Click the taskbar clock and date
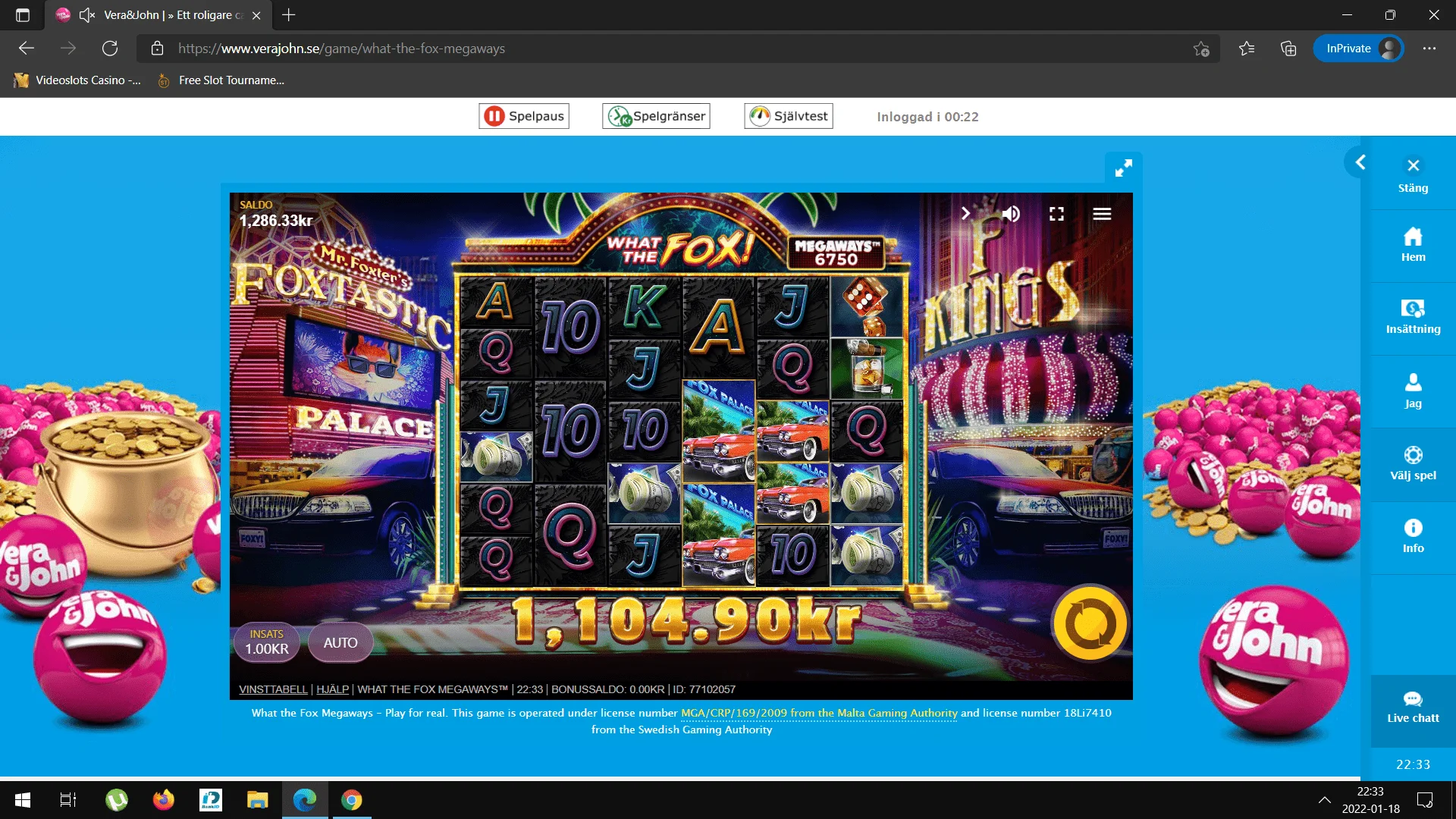The height and width of the screenshot is (819, 1456). point(1370,800)
